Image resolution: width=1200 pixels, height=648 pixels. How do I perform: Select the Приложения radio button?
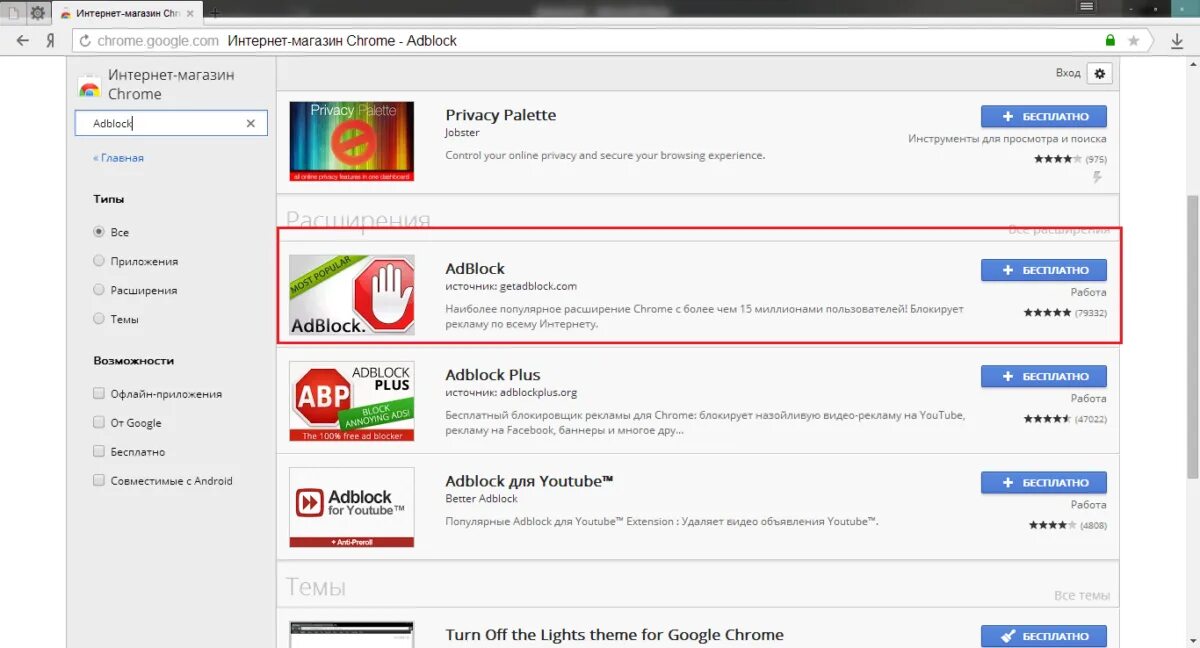point(99,261)
